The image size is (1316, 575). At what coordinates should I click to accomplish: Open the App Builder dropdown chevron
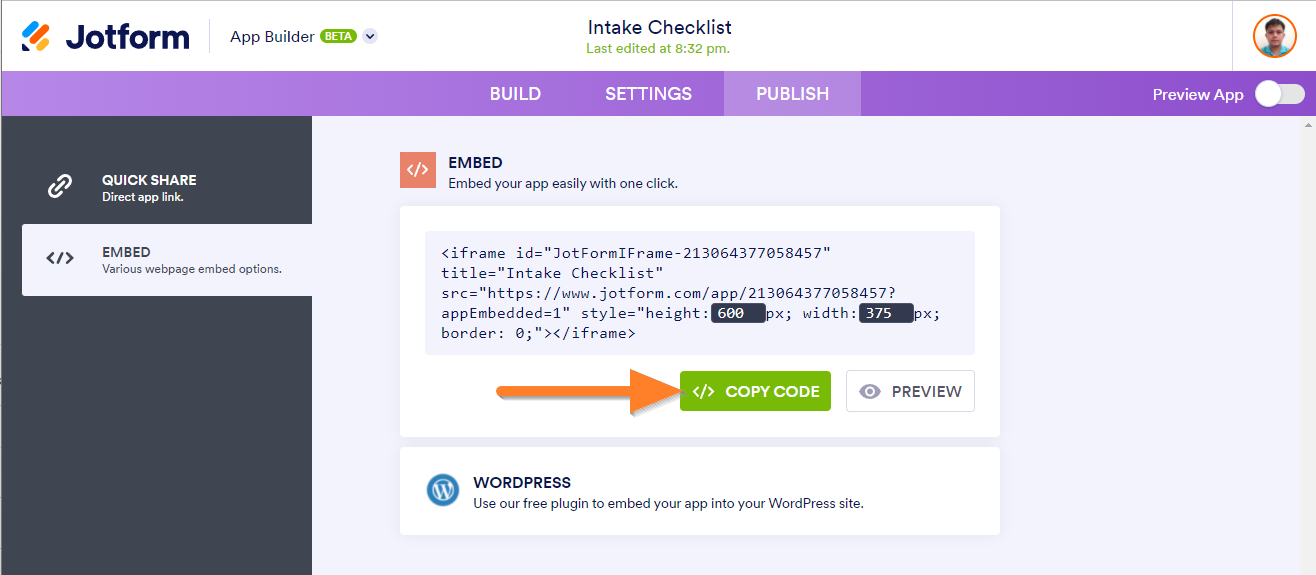370,36
